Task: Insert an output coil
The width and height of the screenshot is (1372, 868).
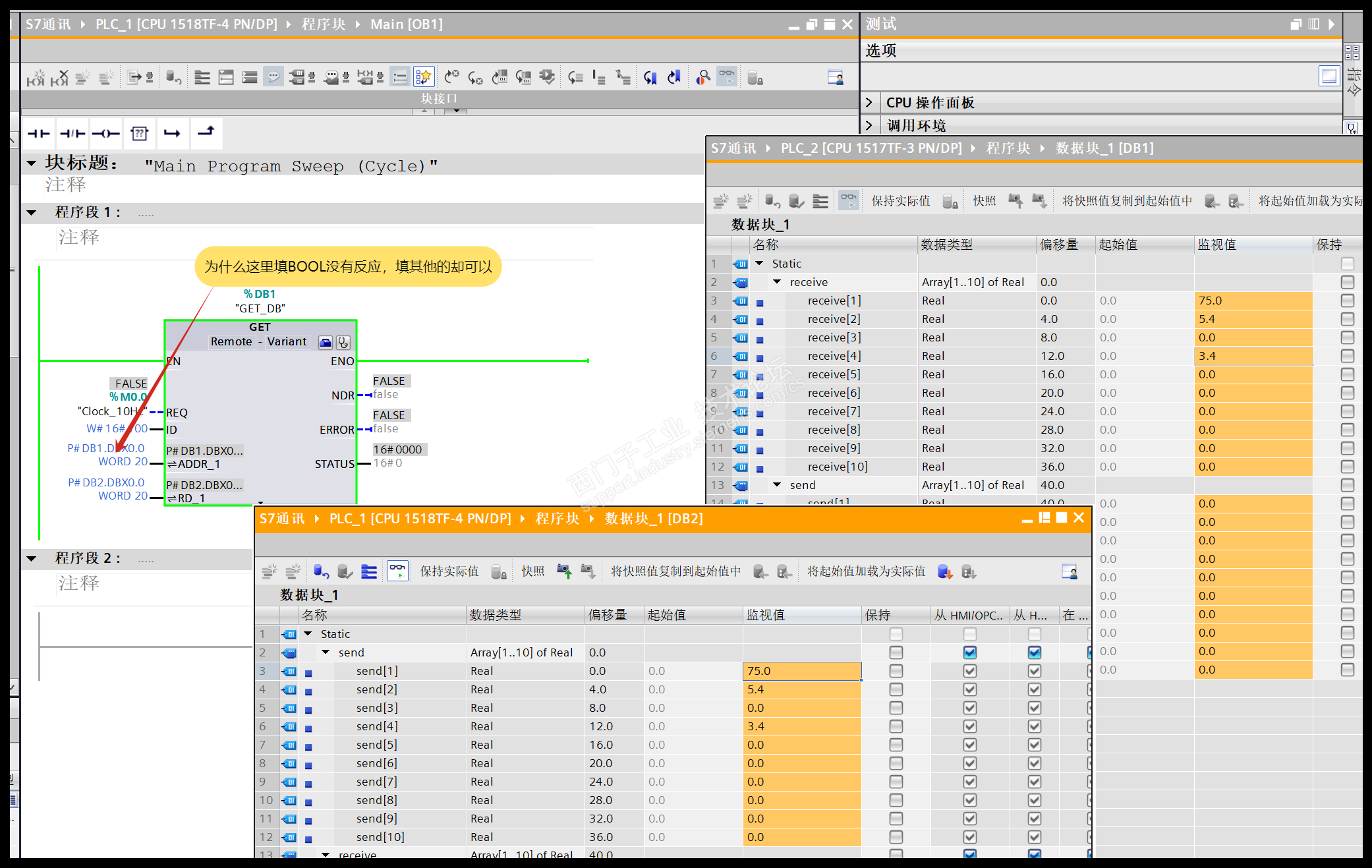Action: (x=105, y=134)
